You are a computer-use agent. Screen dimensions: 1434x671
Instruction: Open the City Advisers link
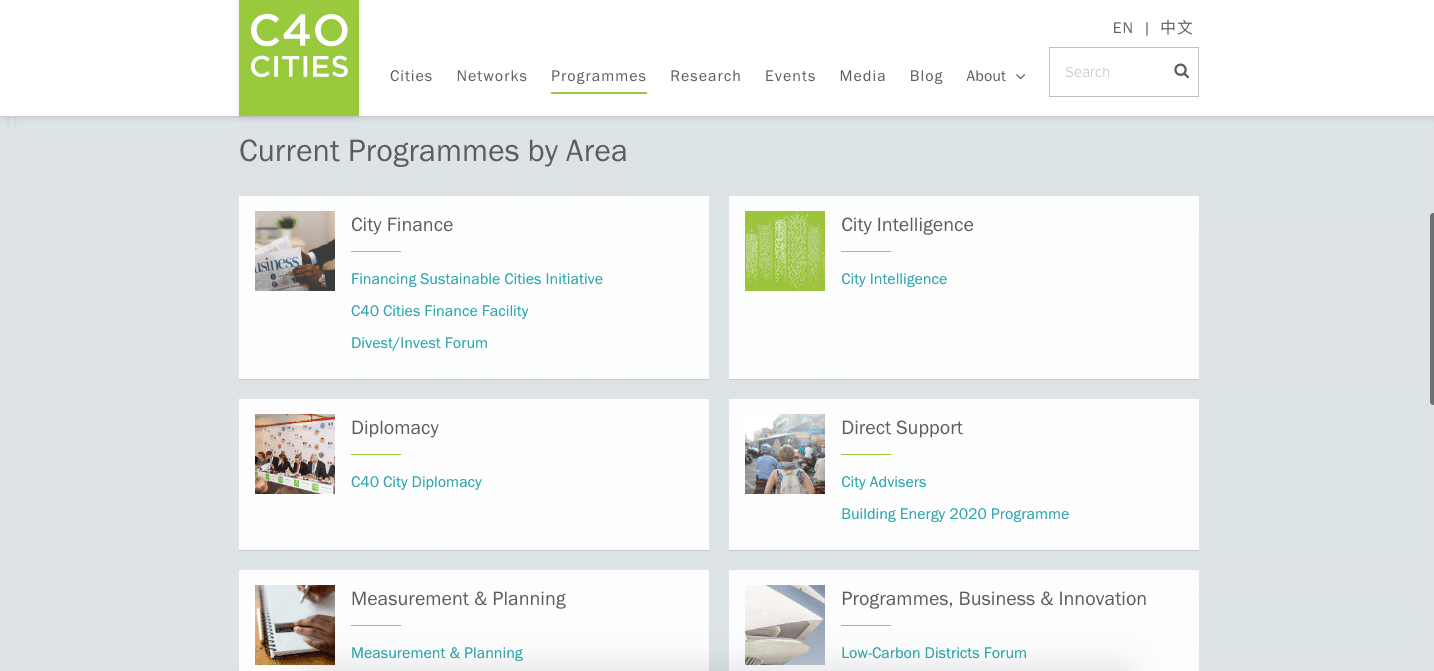[x=884, y=482]
